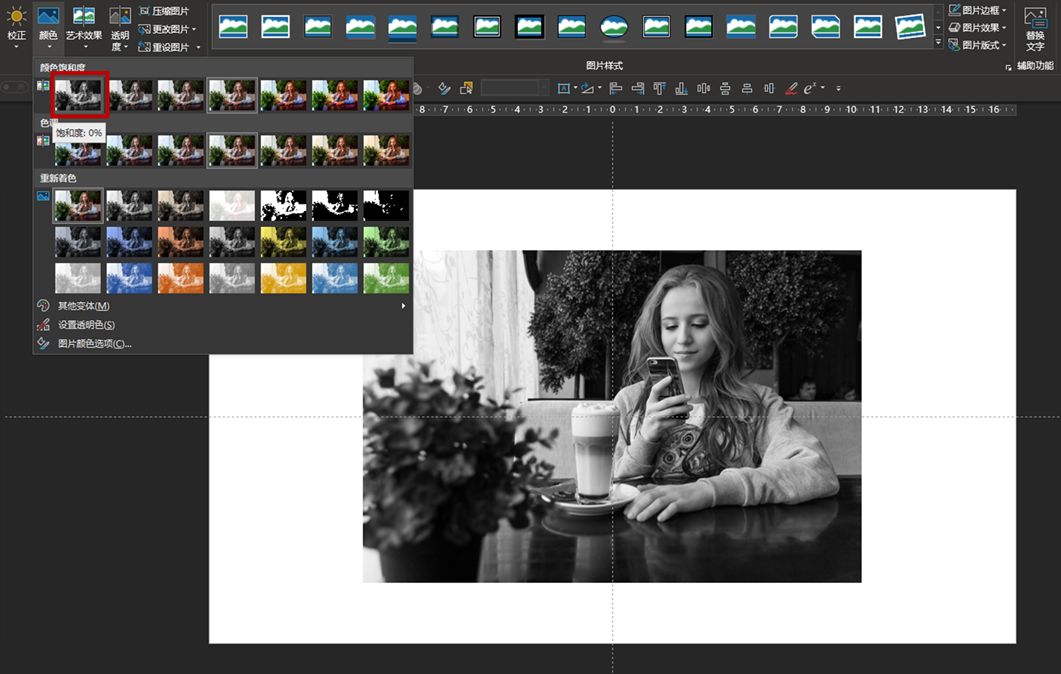Open the 透明度 transparency dropdown
The width and height of the screenshot is (1061, 674).
point(120,28)
